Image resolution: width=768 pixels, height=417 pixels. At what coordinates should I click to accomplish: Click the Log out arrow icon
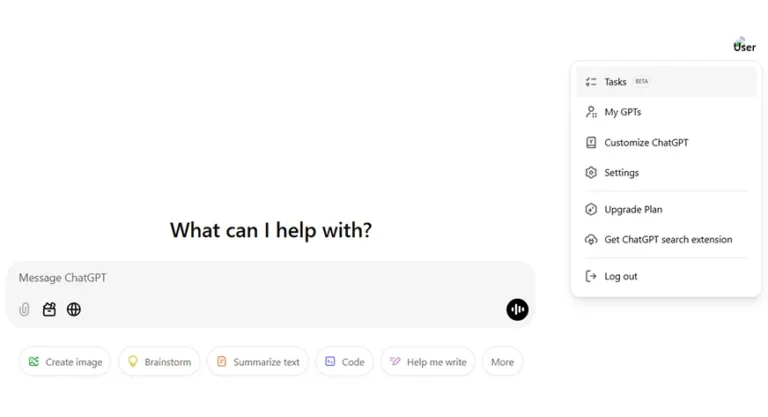click(591, 276)
